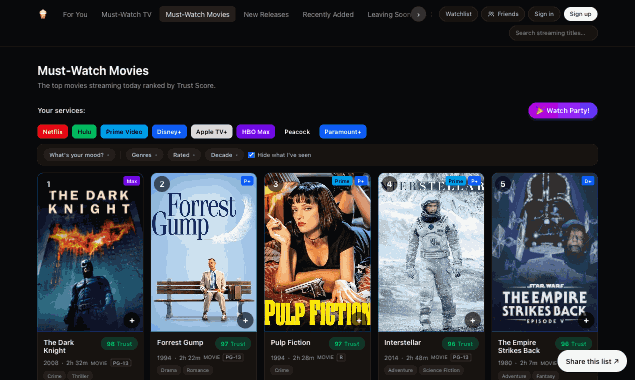Click the P+ badge on Pulp Fiction poster

[x=361, y=181]
